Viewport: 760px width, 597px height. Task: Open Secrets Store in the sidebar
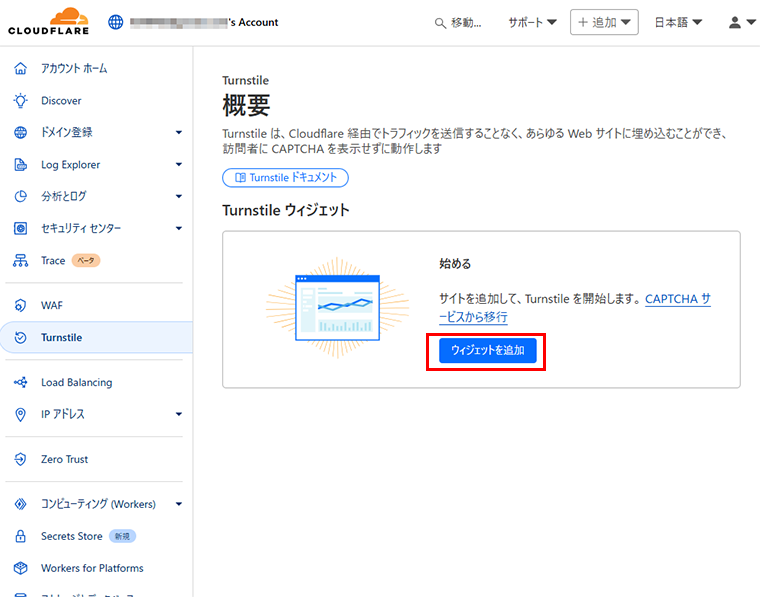pyautogui.click(x=72, y=536)
